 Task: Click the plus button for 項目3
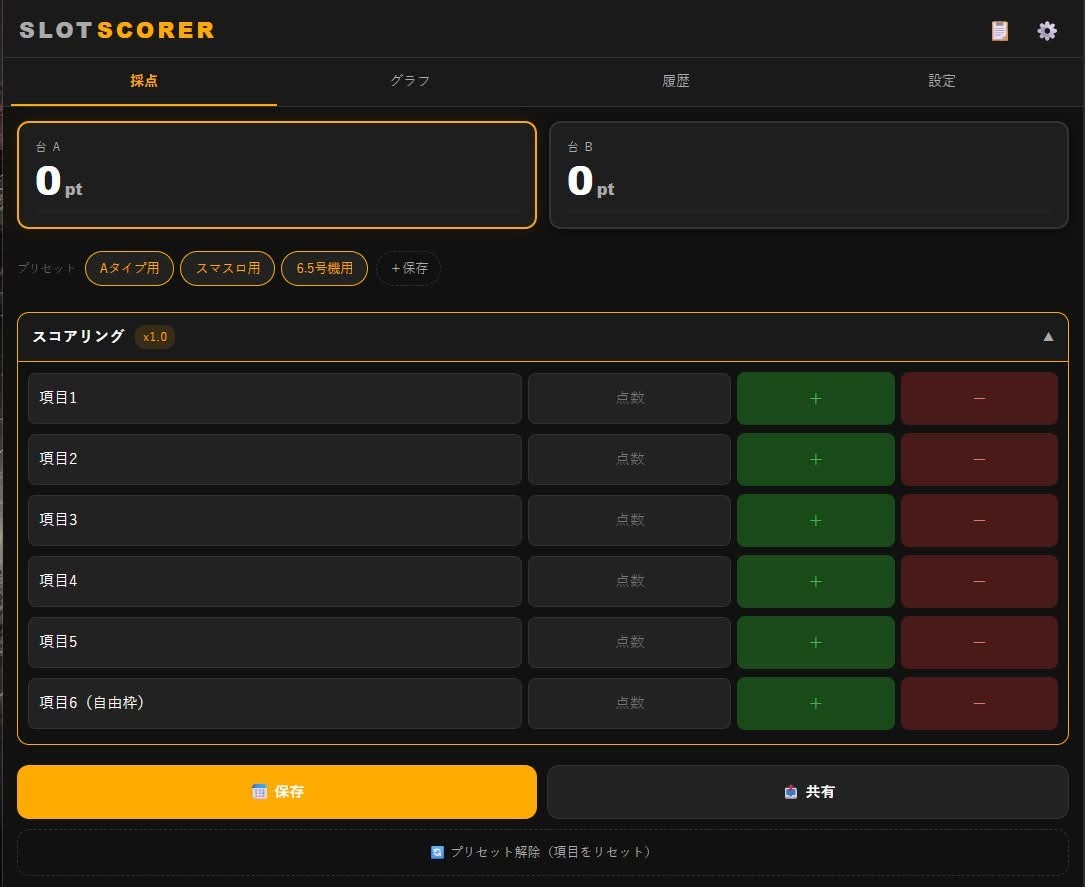click(815, 520)
